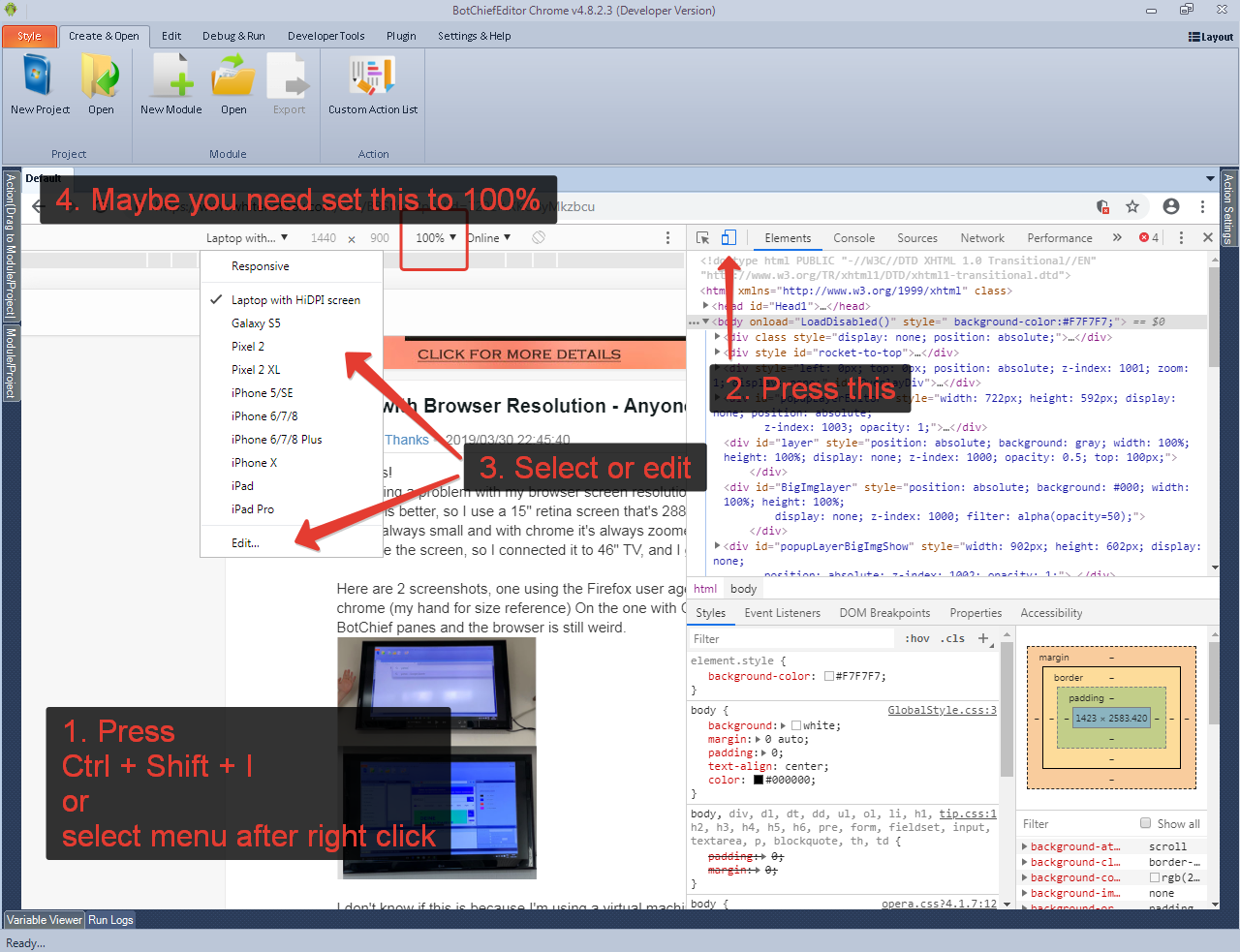
Task: Toggle the .cls classes button
Action: pos(953,638)
